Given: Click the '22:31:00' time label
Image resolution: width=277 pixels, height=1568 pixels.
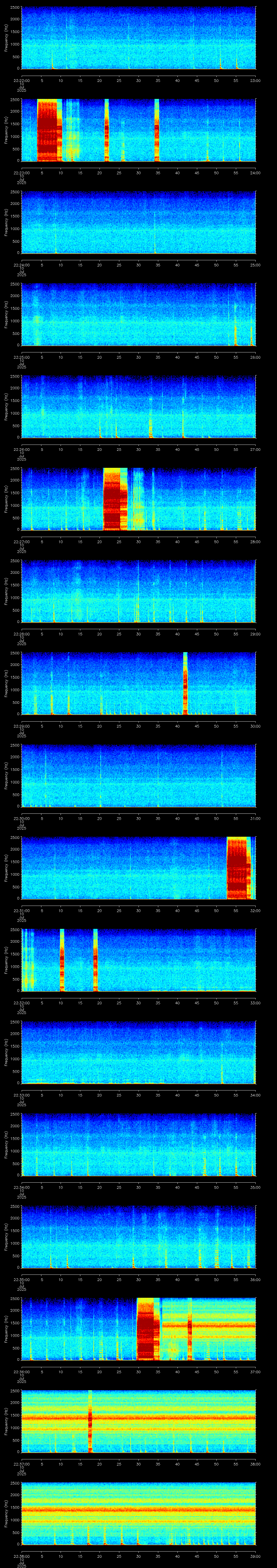Looking at the screenshot, I should (21, 910).
